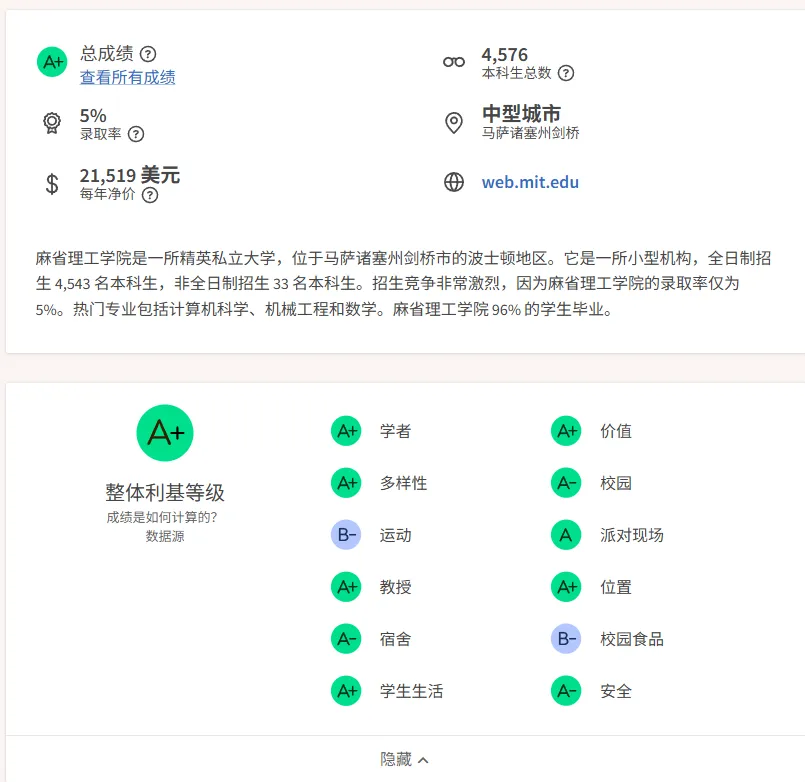The height and width of the screenshot is (782, 805).
Task: Open 成绩是如何计算的? link
Action: [162, 517]
